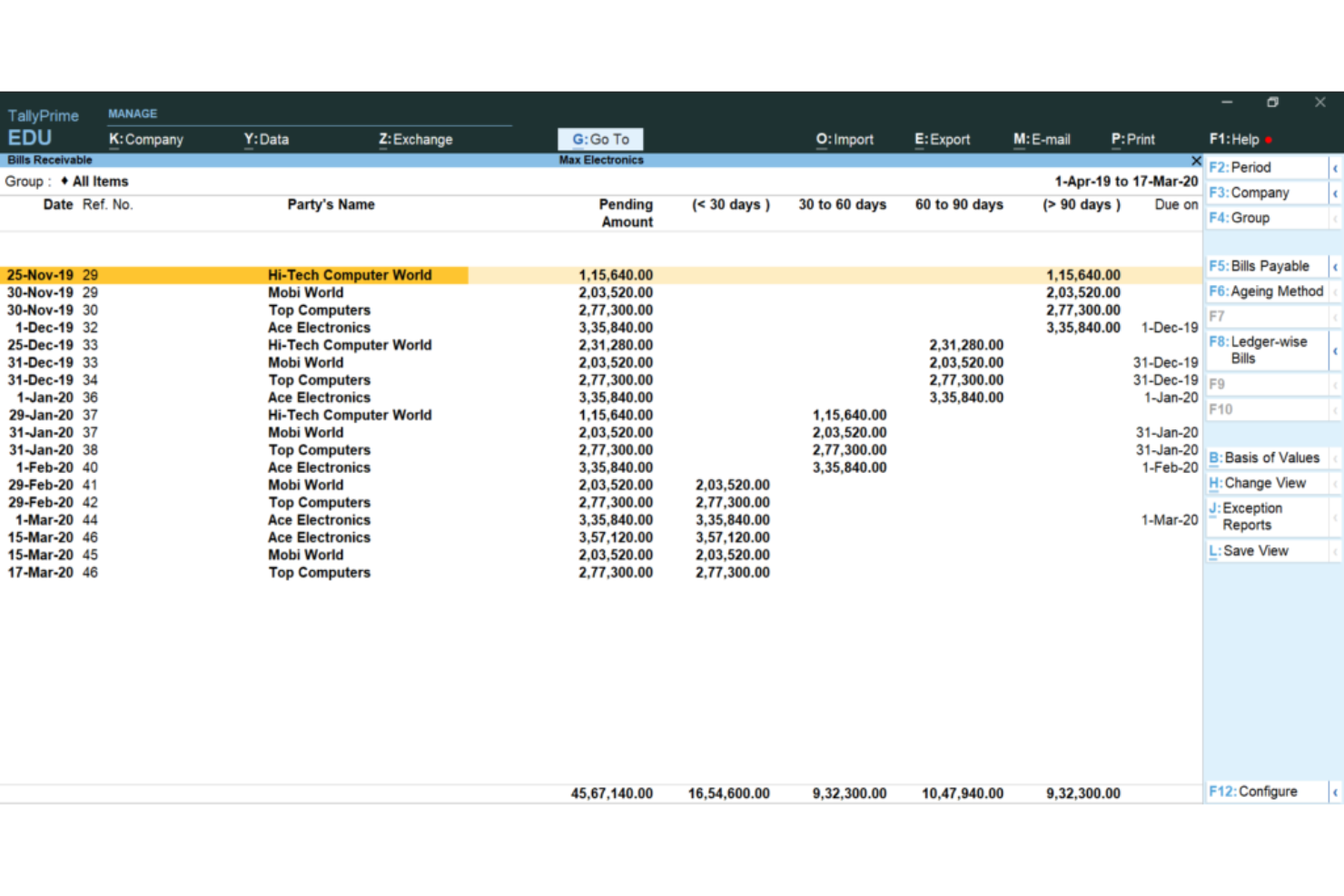Select Mobi World row dated 31-Jan-20
Screen dimensions: 1344x896
pos(600,433)
